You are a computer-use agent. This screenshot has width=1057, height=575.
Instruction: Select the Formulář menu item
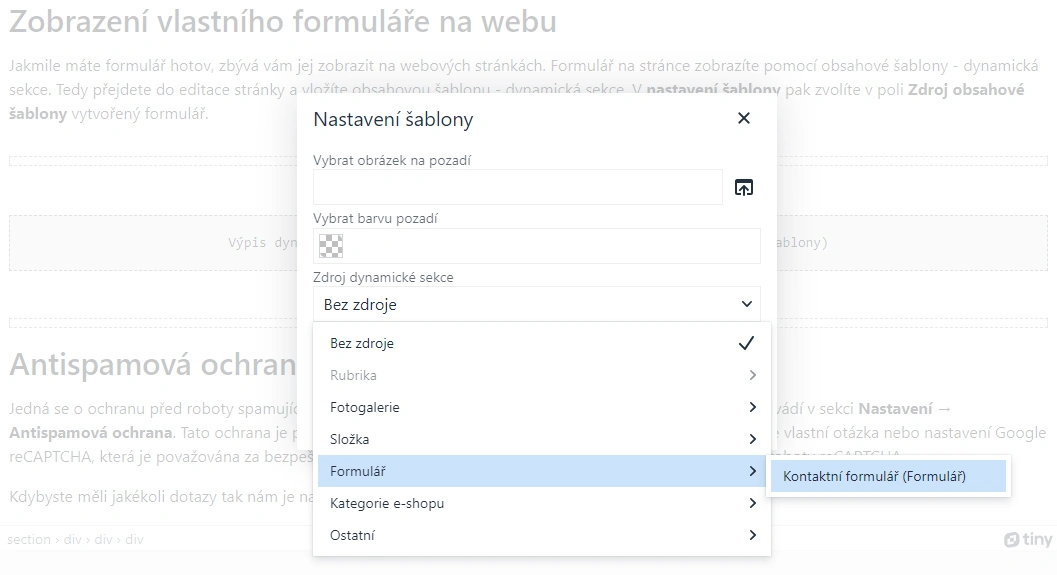358,471
